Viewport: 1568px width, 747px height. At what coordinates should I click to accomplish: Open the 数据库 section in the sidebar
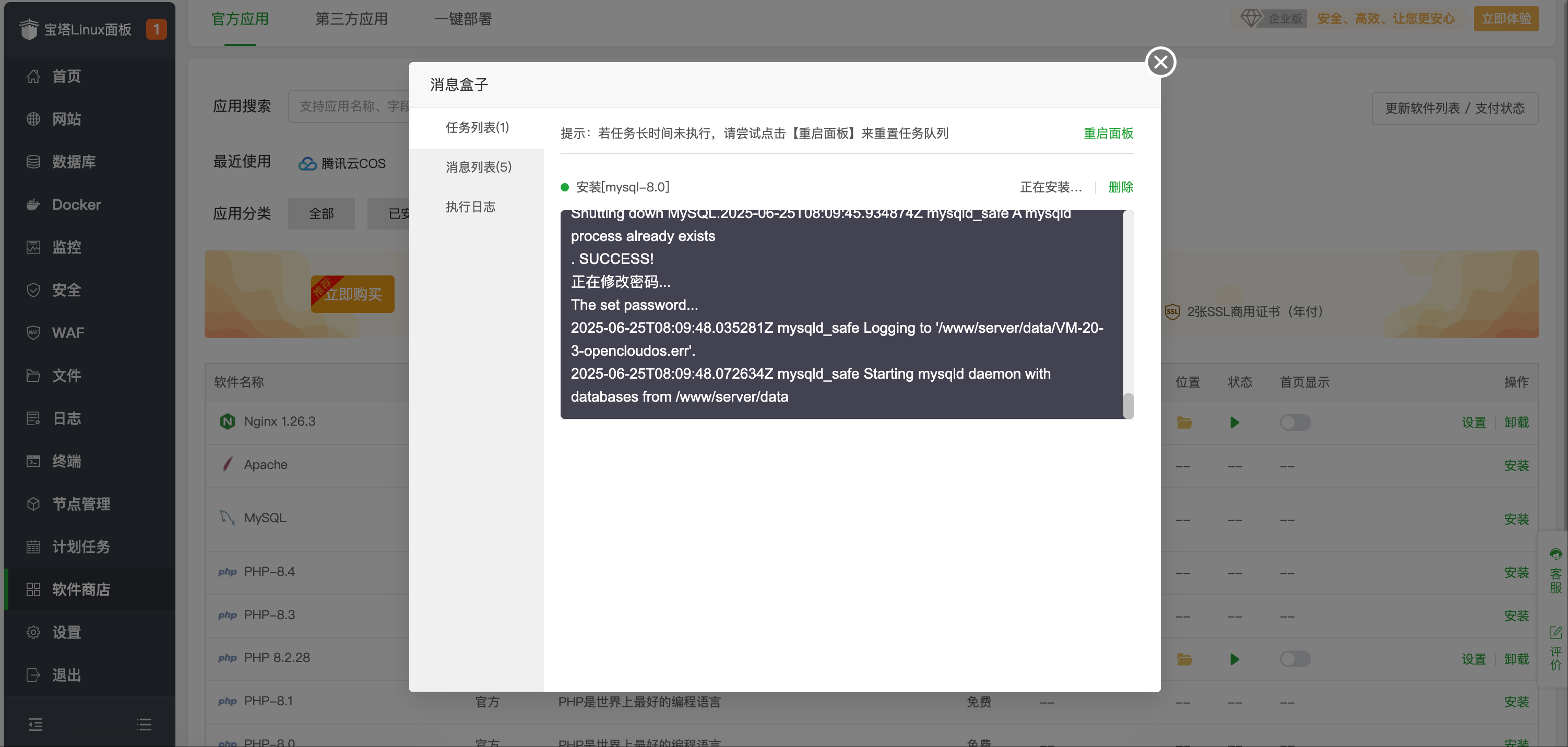(x=74, y=161)
